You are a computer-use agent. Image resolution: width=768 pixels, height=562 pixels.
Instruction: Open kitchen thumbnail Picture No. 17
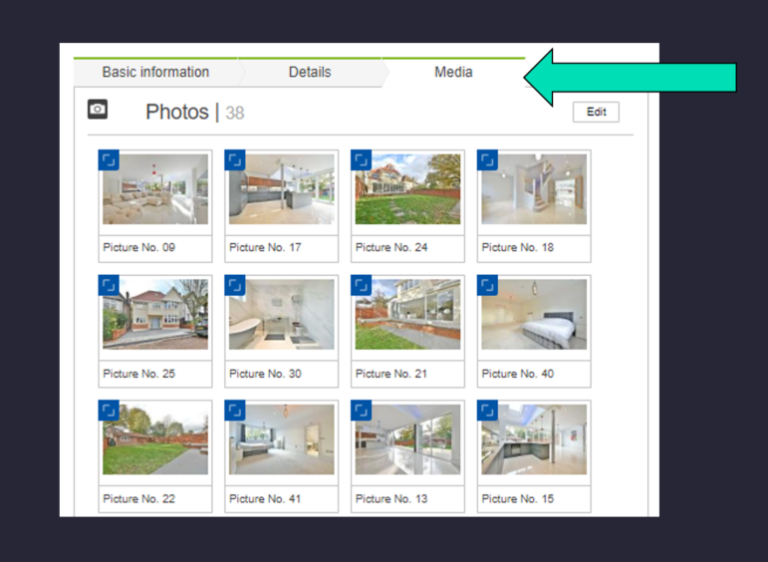pos(282,189)
